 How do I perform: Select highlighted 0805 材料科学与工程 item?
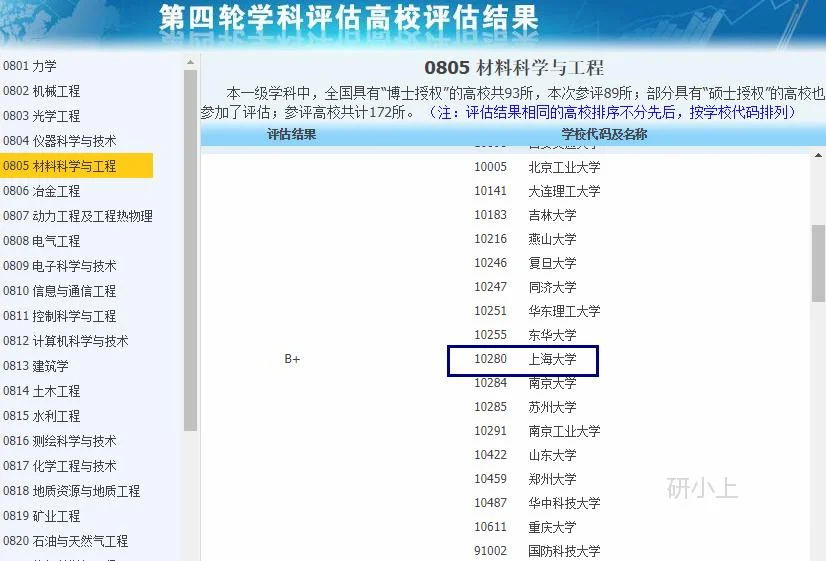click(x=76, y=166)
